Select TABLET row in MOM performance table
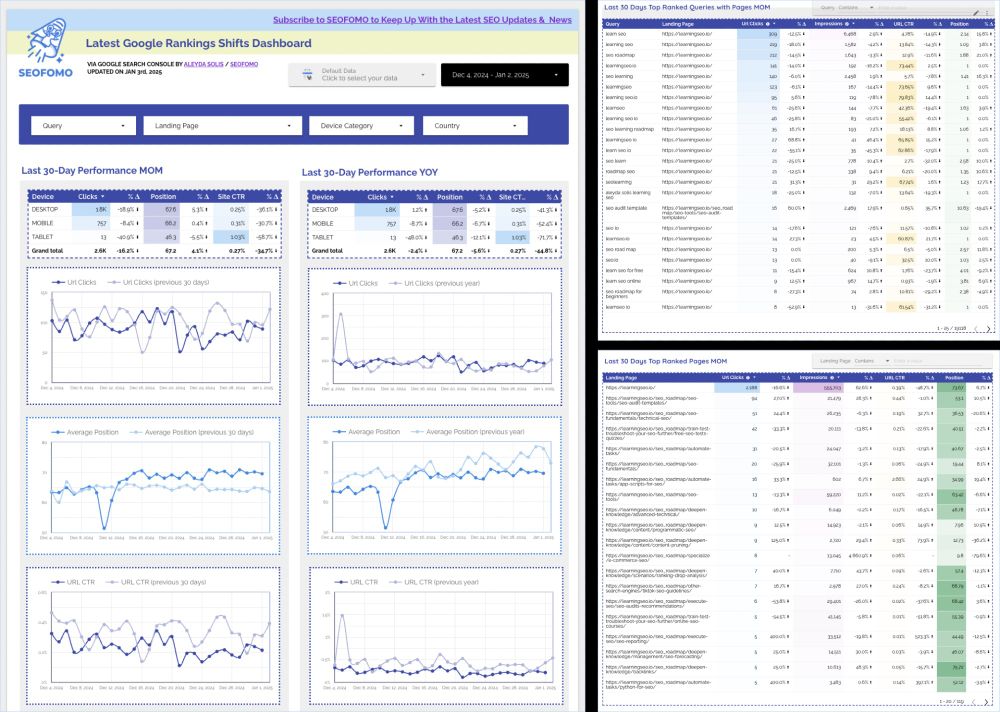Viewport: 1000px width, 712px height. click(154, 237)
